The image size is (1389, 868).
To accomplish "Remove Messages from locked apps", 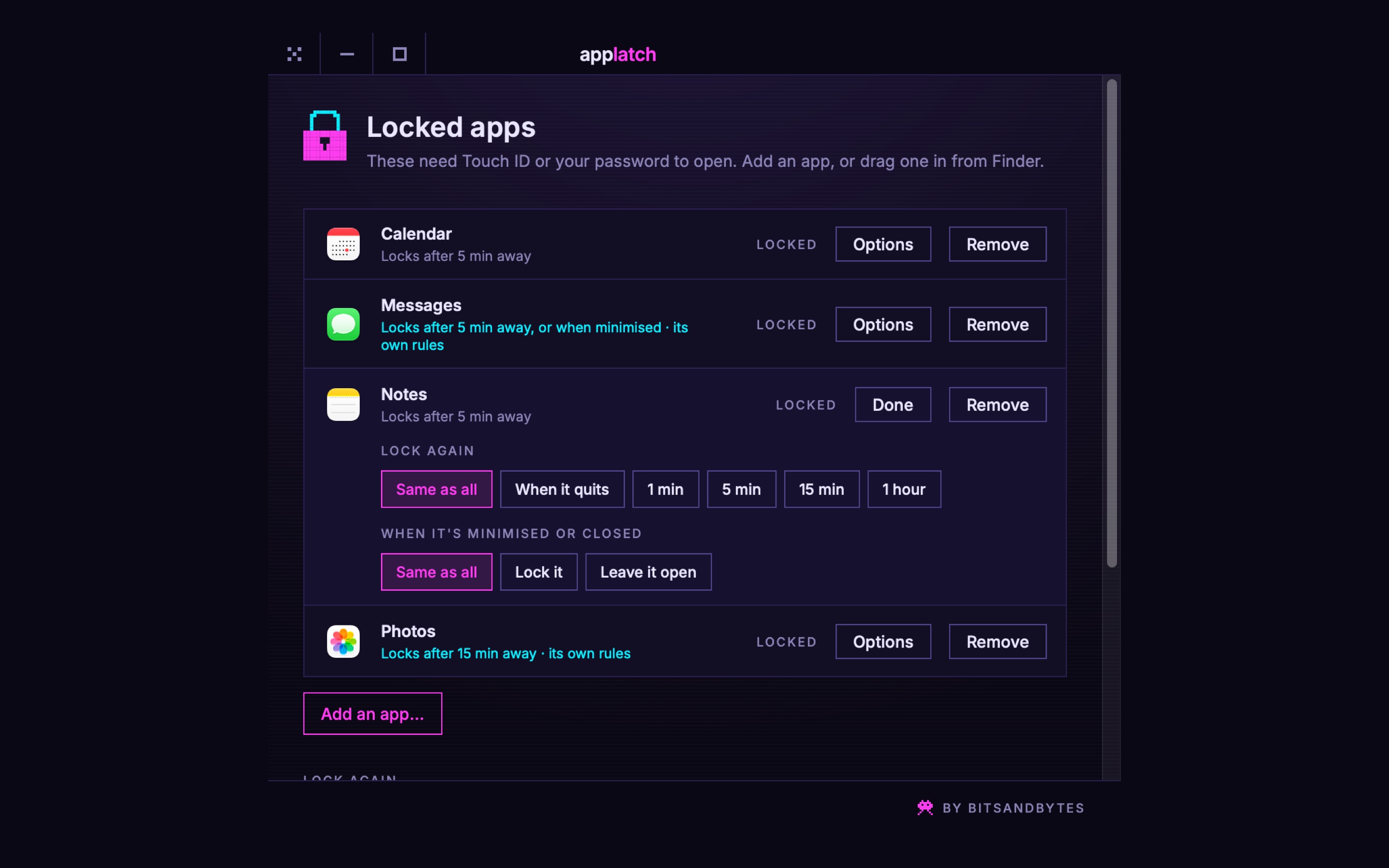I will click(x=997, y=325).
